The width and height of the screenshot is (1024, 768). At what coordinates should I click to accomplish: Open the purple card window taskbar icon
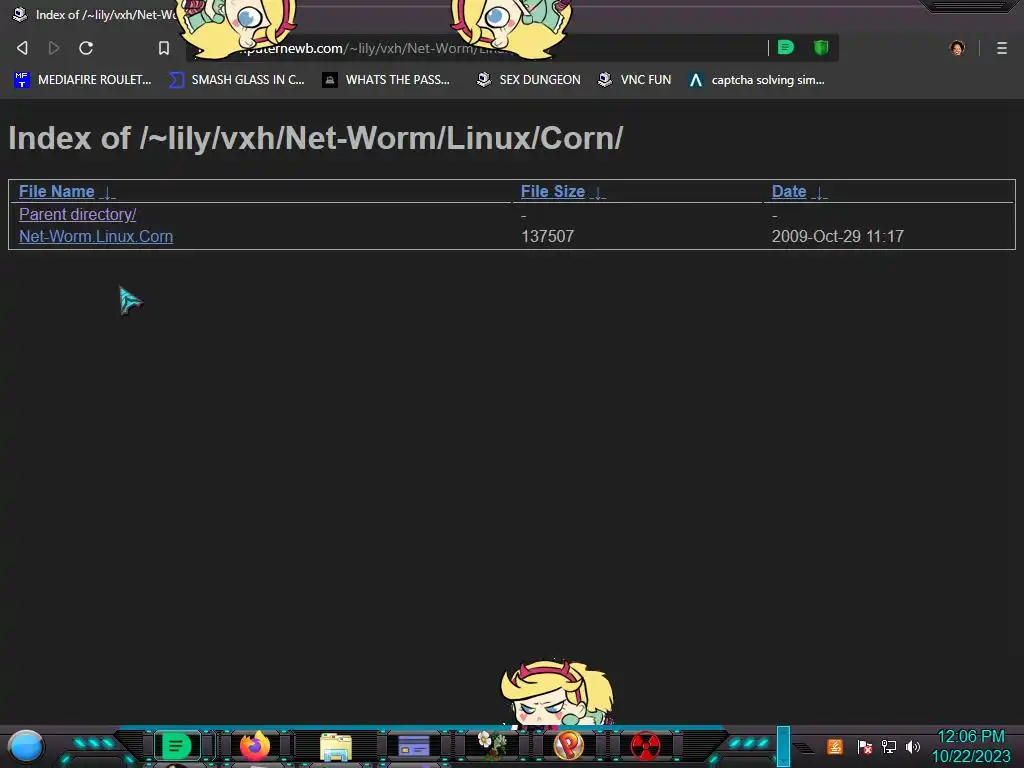tap(413, 746)
